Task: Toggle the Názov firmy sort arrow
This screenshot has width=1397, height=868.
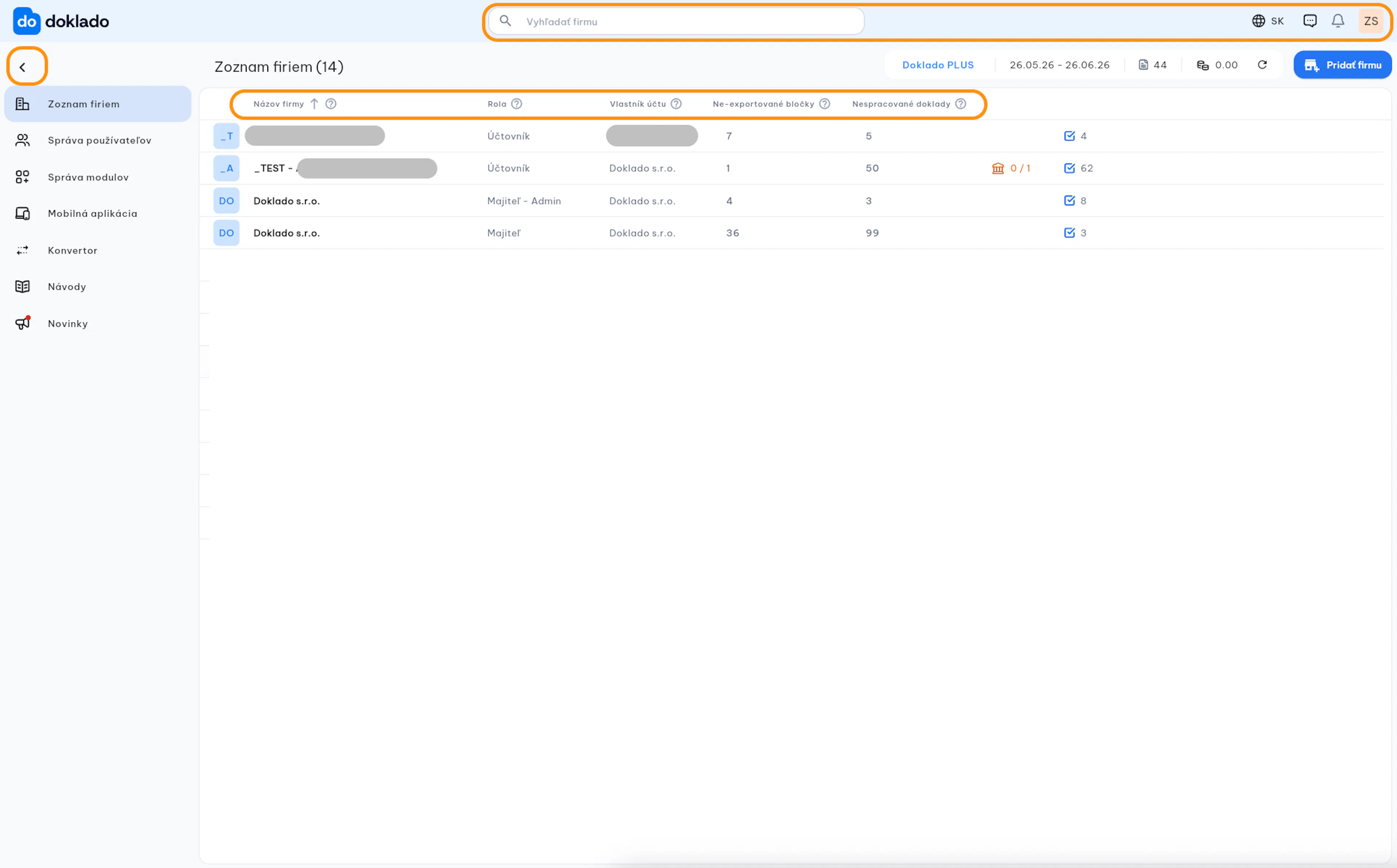Action: (x=314, y=104)
